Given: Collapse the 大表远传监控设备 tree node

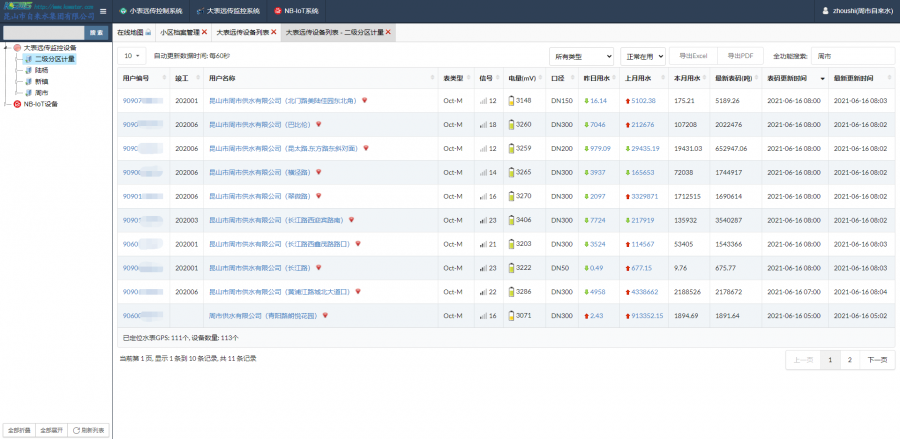Looking at the screenshot, I should pos(8,48).
